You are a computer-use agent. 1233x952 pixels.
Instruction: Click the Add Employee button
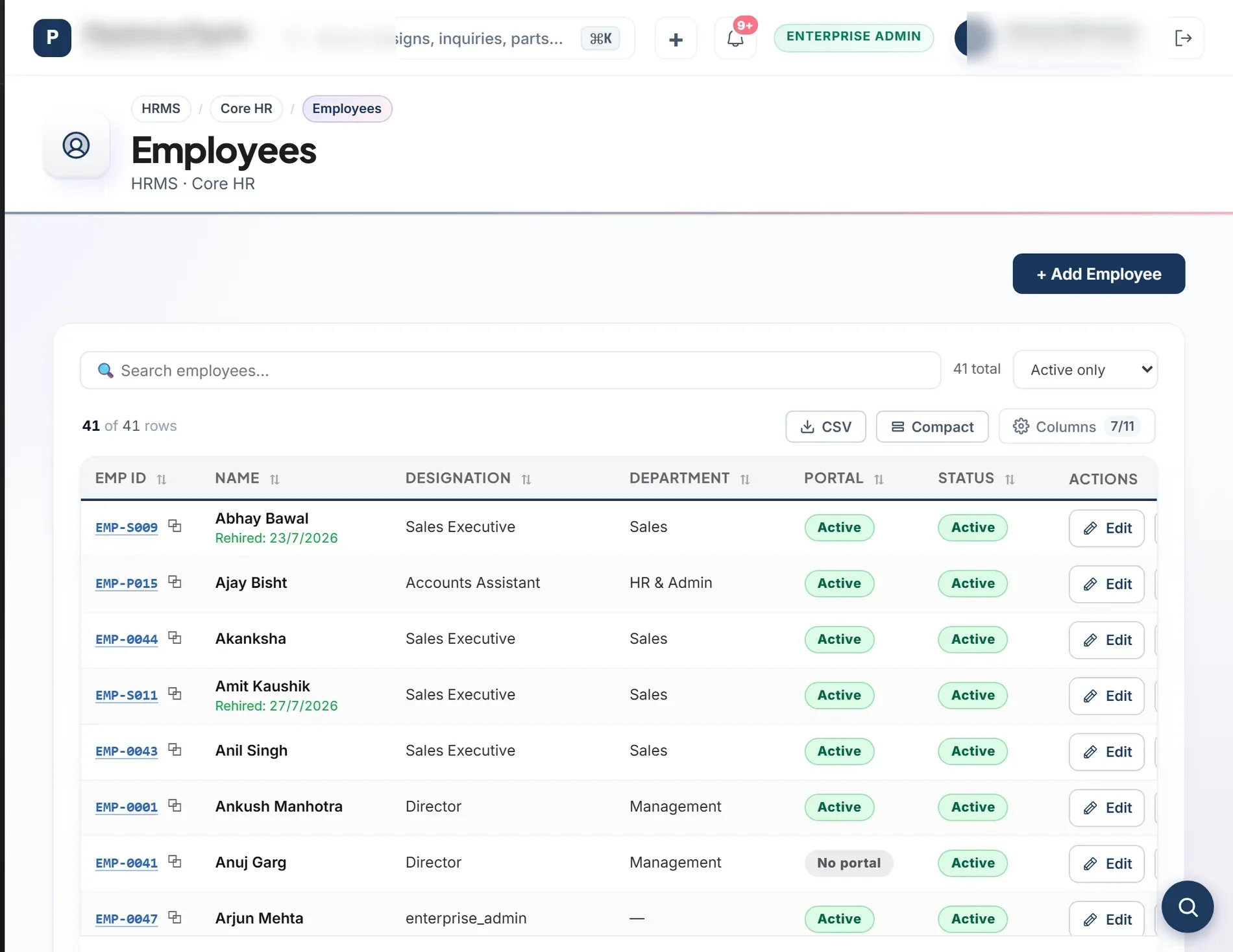pos(1099,274)
